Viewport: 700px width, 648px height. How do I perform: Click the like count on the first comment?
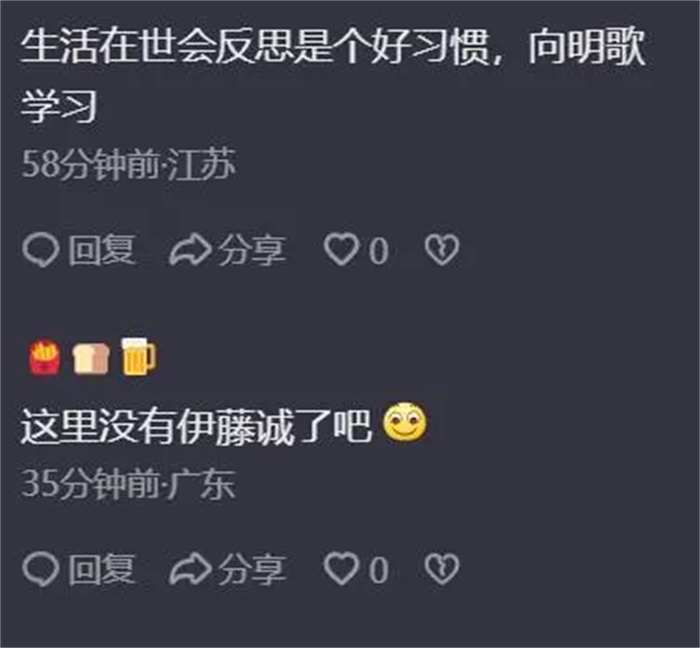(379, 251)
